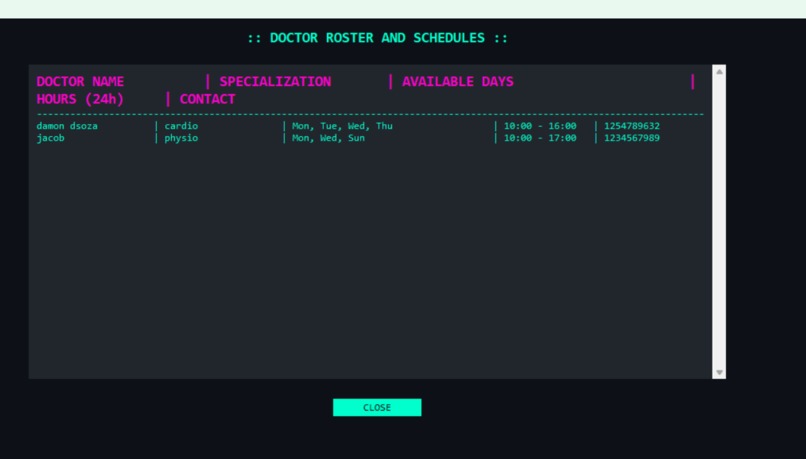
Task: Click the 'AVAILABLE DAYS' column header
Action: (457, 82)
